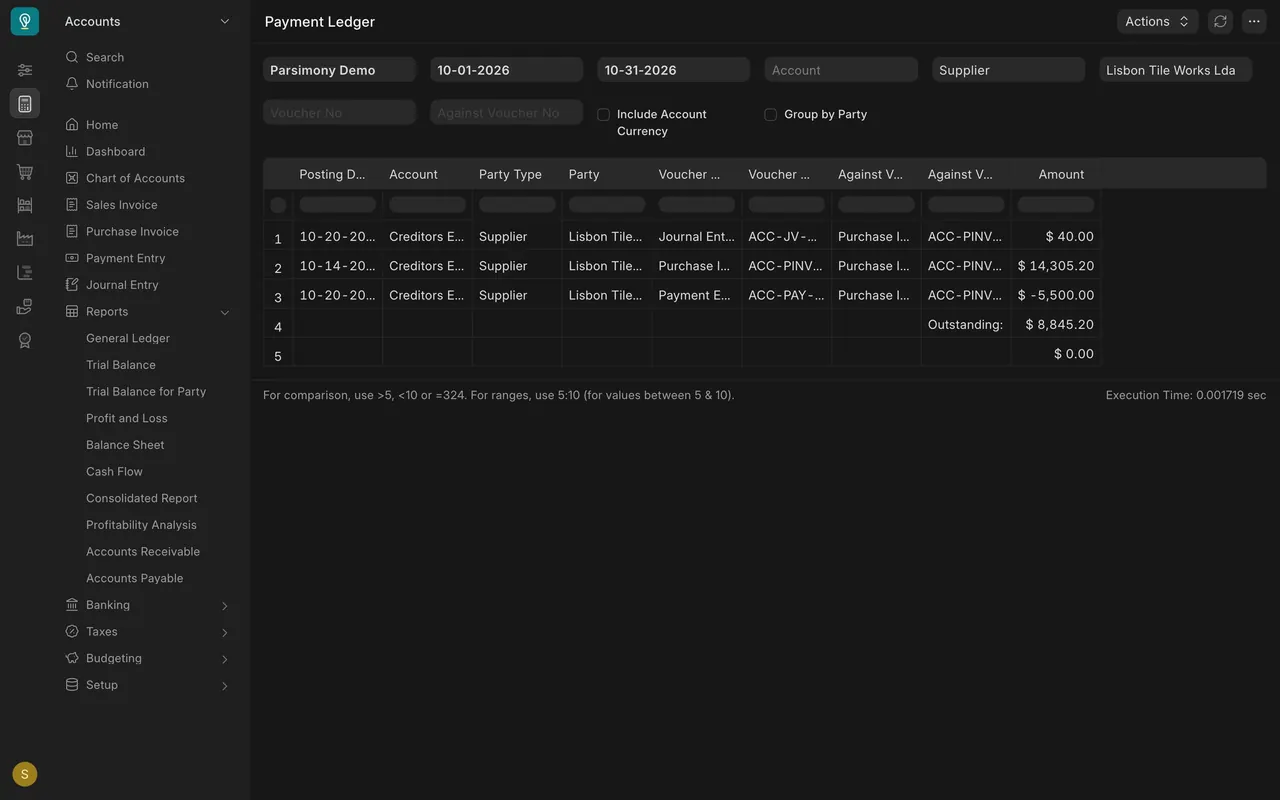Select the $ 14,305.20 amount cell
This screenshot has width=1280, height=800.
(1056, 266)
